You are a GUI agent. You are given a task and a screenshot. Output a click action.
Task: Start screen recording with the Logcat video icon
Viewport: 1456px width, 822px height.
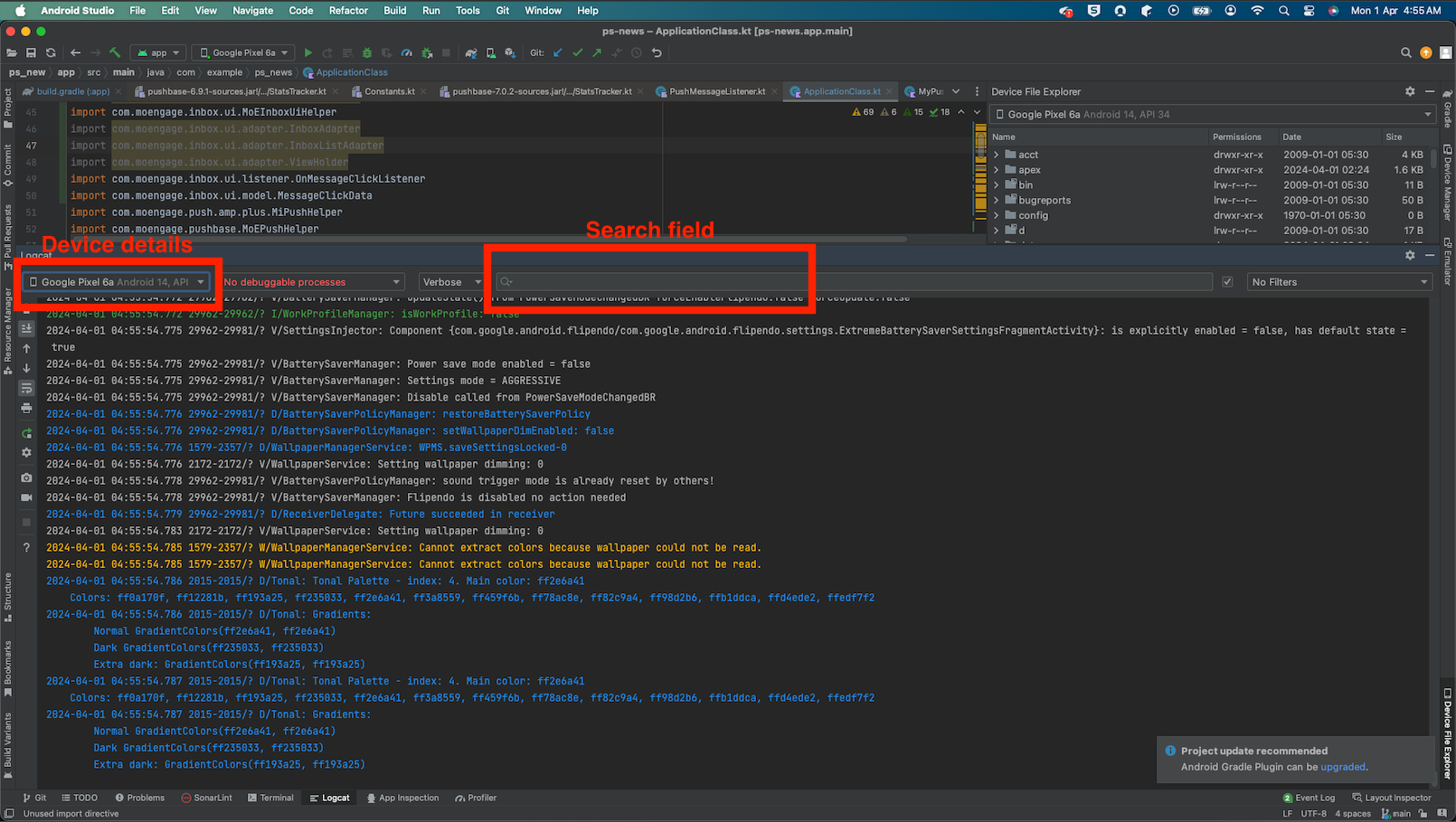[x=26, y=497]
